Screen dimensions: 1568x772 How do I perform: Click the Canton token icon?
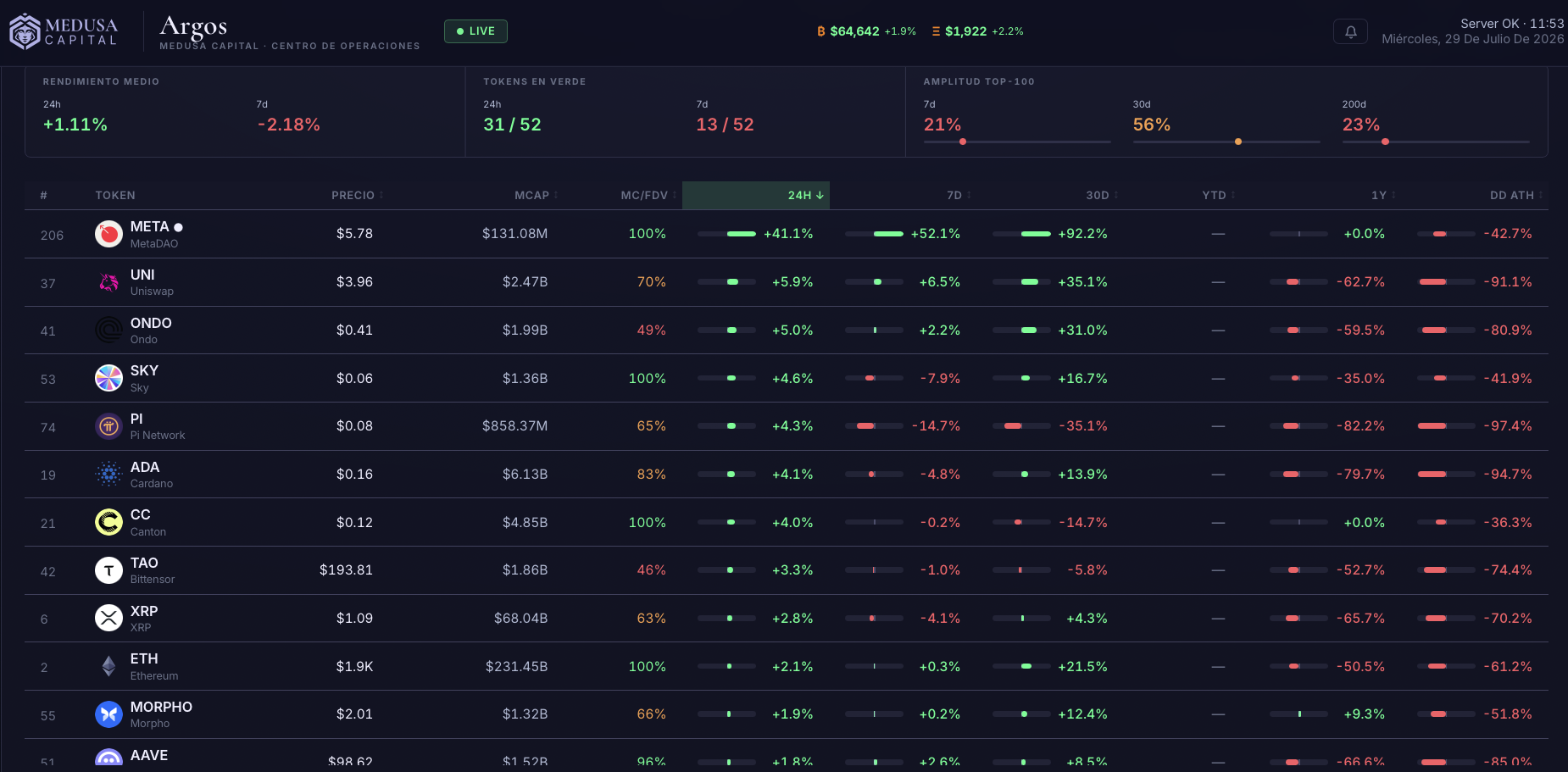coord(108,522)
